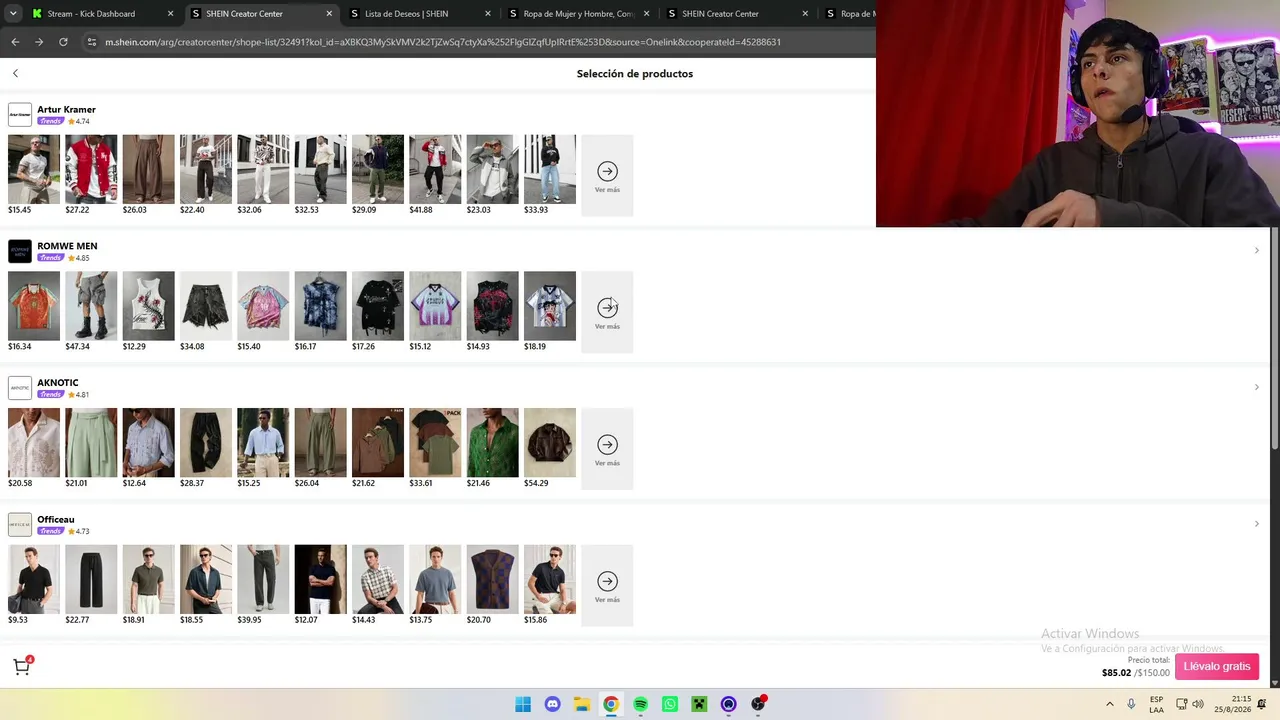The height and width of the screenshot is (720, 1280).
Task: Open the Artur Kramer store name link
Action: pos(66,109)
